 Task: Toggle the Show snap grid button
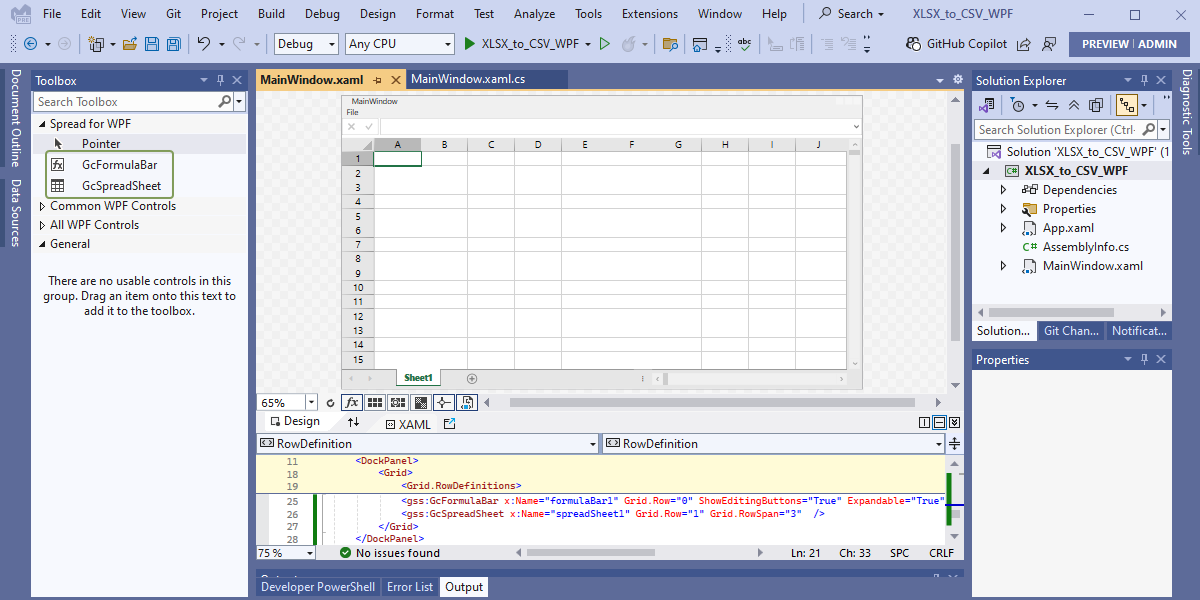click(x=375, y=402)
